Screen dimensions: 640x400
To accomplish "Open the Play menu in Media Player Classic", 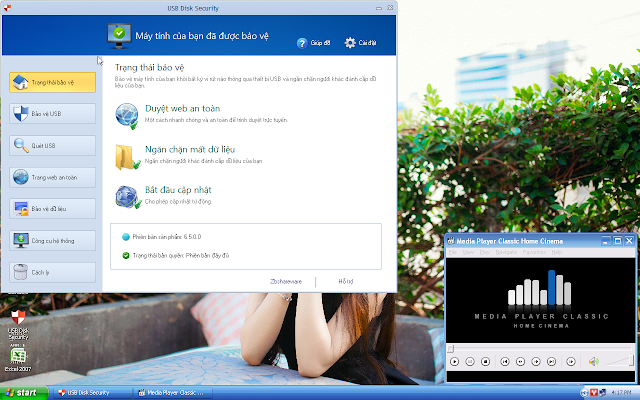I will pyautogui.click(x=484, y=252).
